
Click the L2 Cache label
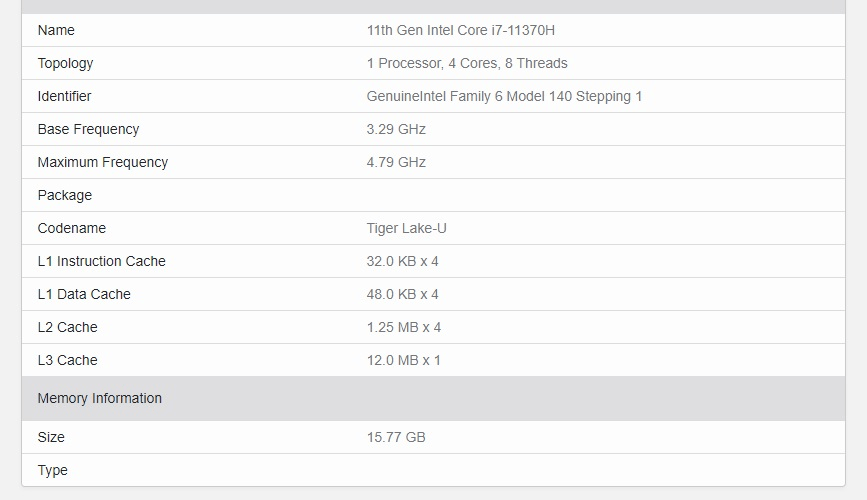click(67, 327)
